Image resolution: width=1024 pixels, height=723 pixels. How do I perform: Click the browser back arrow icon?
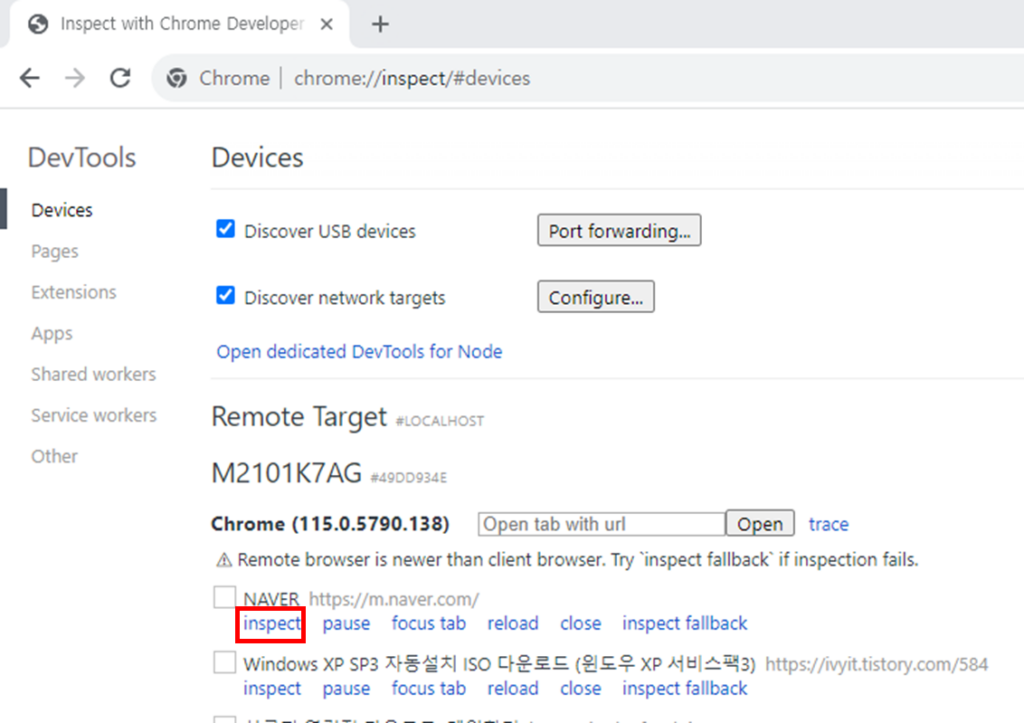coord(29,77)
